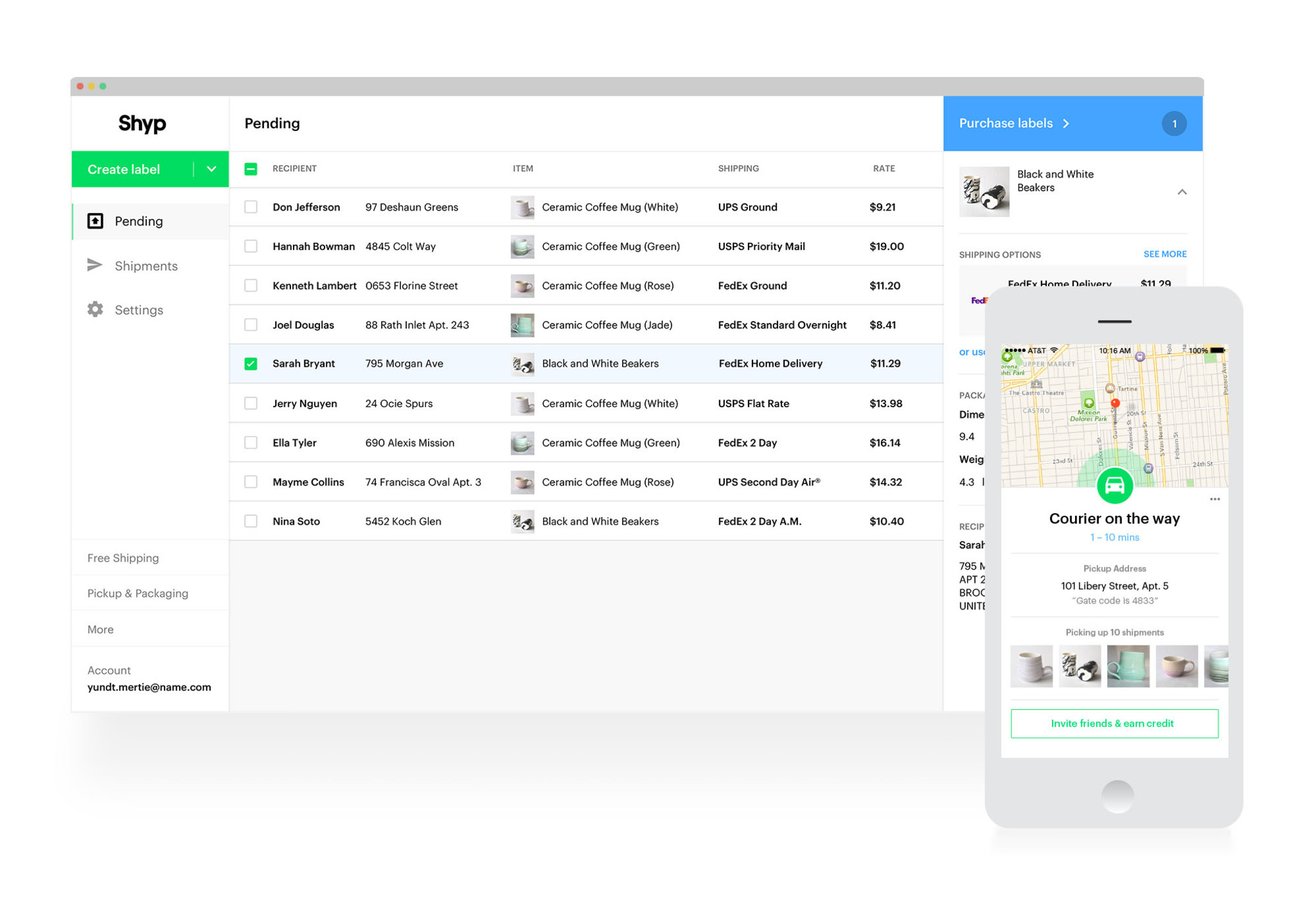Click Kenneth Lambert's rose mug thumbnail
Viewport: 1316px width, 921px height.
click(x=522, y=286)
